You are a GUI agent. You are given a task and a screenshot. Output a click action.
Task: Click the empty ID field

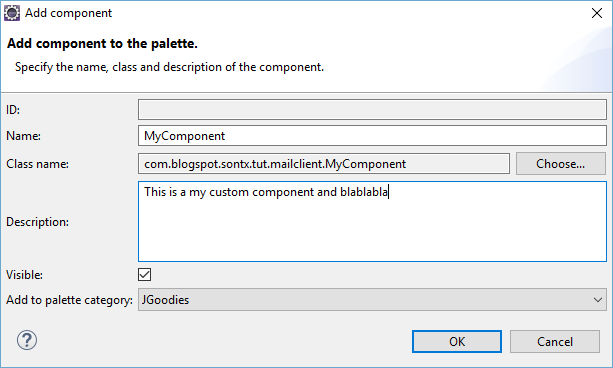(372, 110)
